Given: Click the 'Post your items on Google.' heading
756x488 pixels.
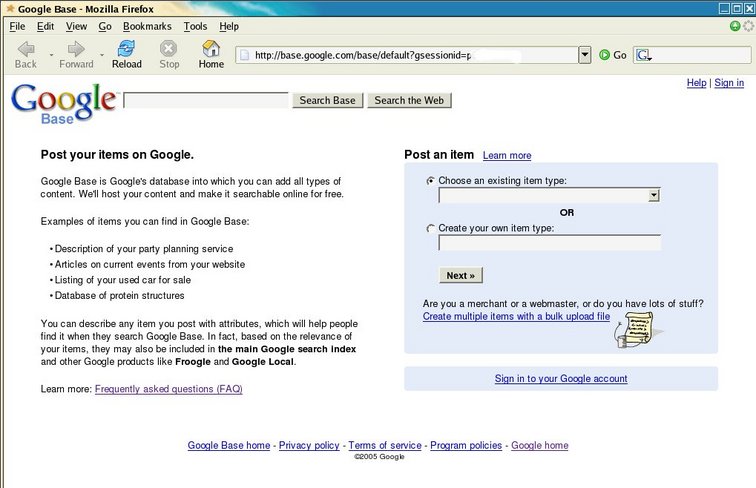Looking at the screenshot, I should [117, 155].
